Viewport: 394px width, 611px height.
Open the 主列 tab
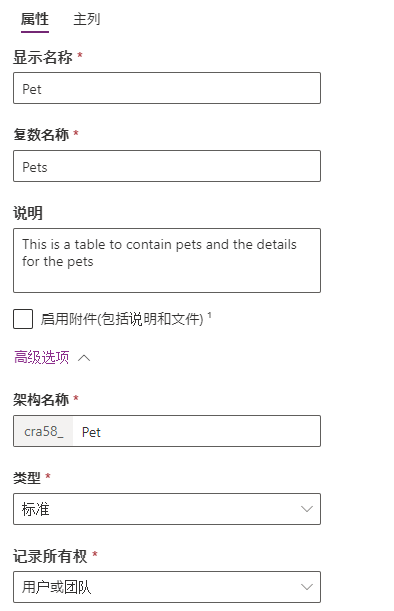tap(87, 19)
